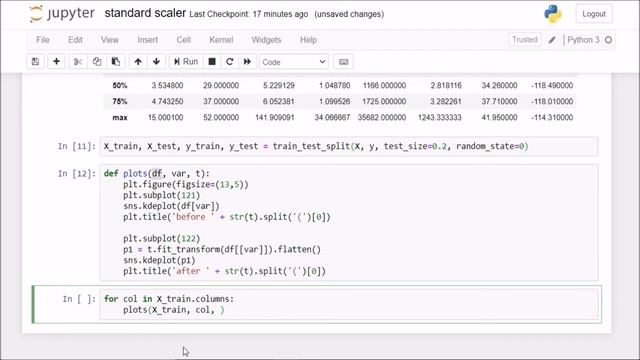Open the command palette keyboard icon
The width and height of the screenshot is (640, 360).
click(344, 62)
